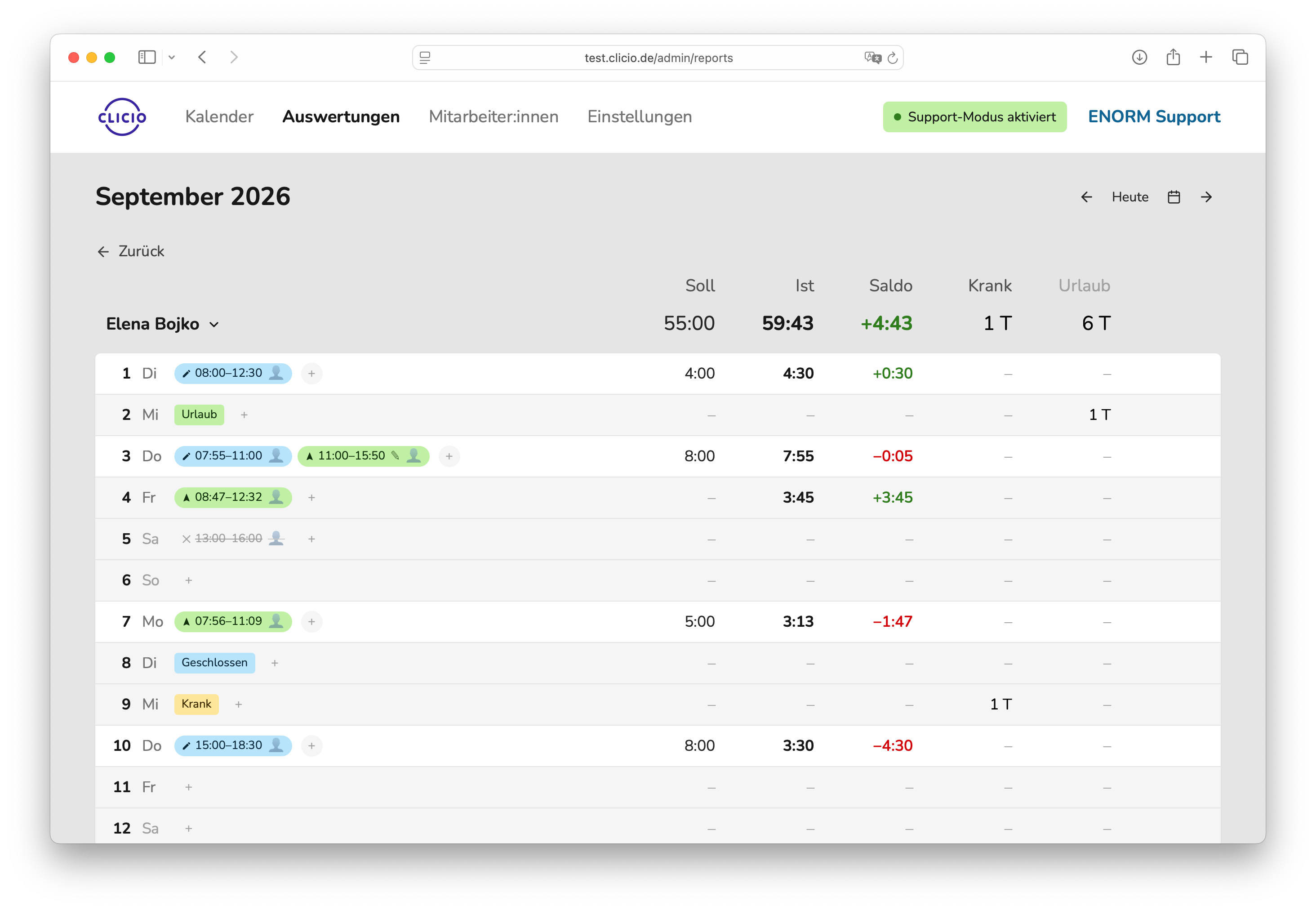Add entry on day 5 Sa
Screen dimensions: 1316x910
pyautogui.click(x=311, y=539)
